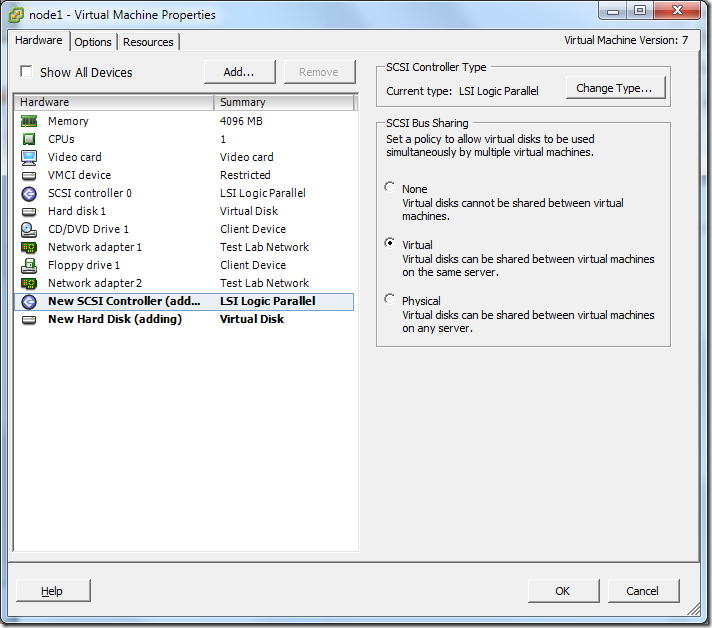
Task: Select the Physical bus sharing option
Action: point(390,299)
